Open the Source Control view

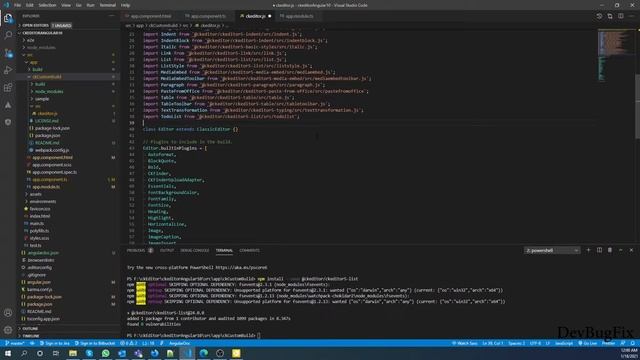8,53
